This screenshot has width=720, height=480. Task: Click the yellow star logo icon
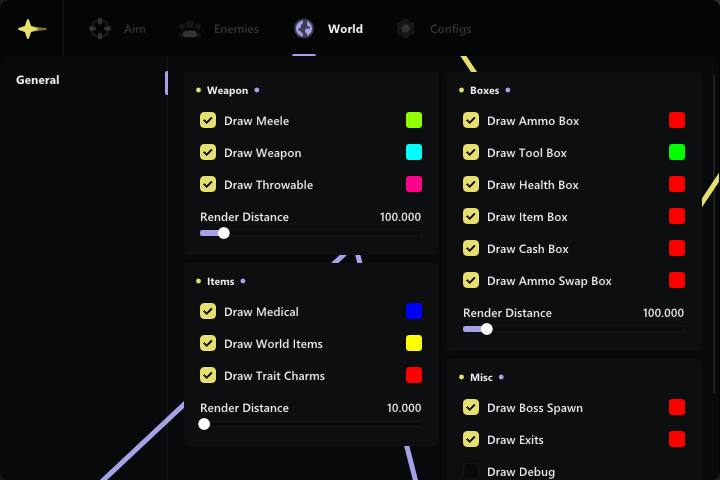point(32,29)
